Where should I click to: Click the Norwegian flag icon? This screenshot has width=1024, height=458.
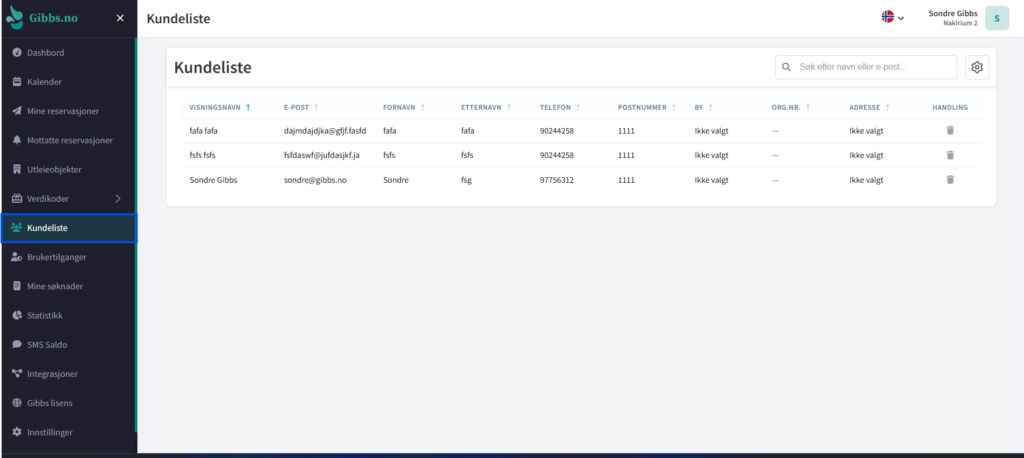coord(888,18)
